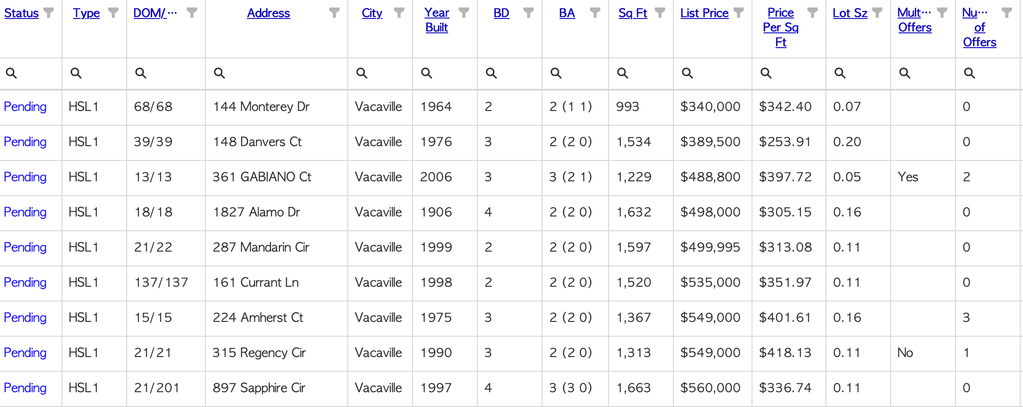Open Pending status for 144 Monterey Dr
Viewport: 1023px width, 407px height.
pyautogui.click(x=25, y=106)
